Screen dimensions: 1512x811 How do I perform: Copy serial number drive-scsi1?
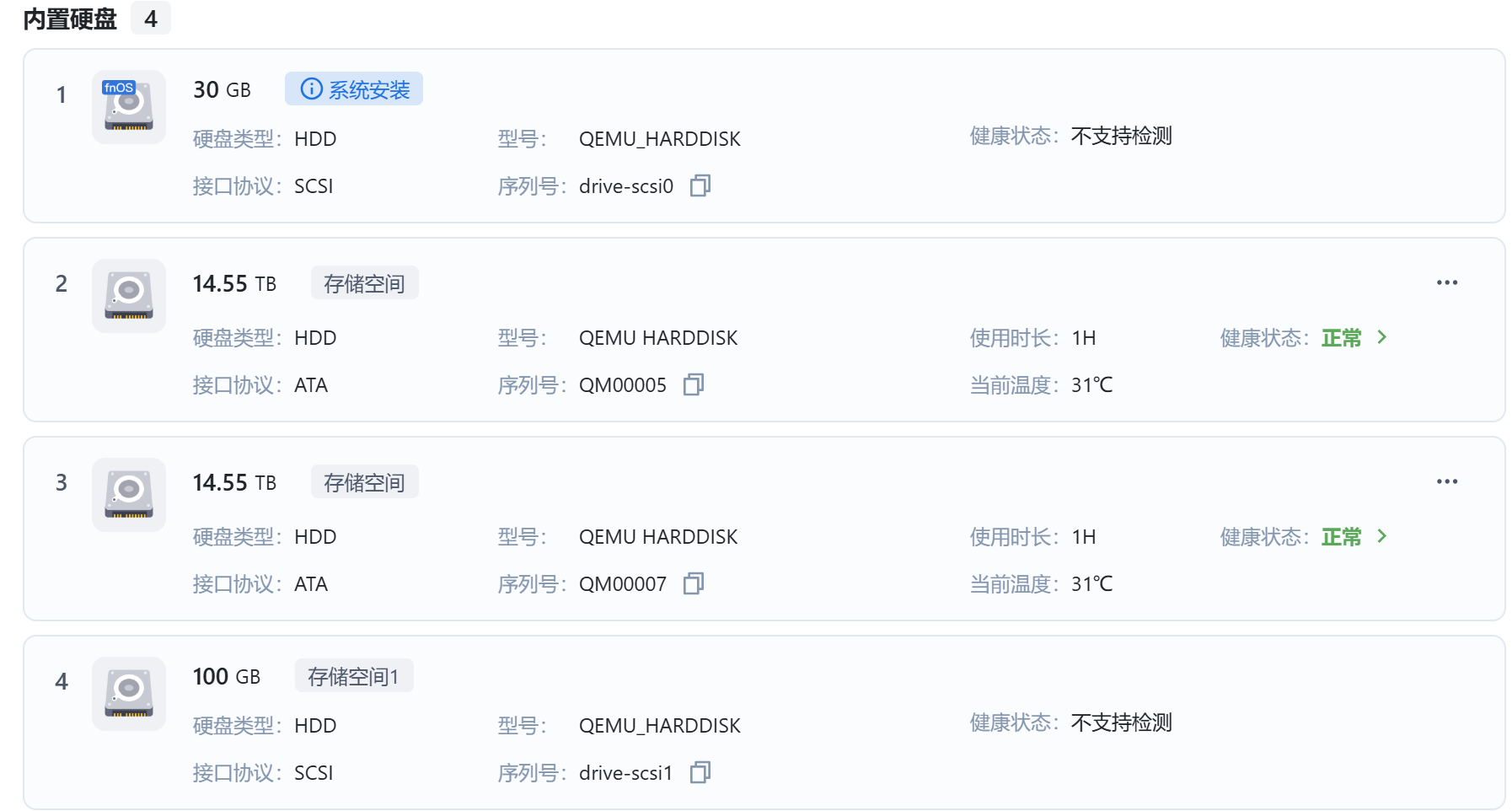700,772
